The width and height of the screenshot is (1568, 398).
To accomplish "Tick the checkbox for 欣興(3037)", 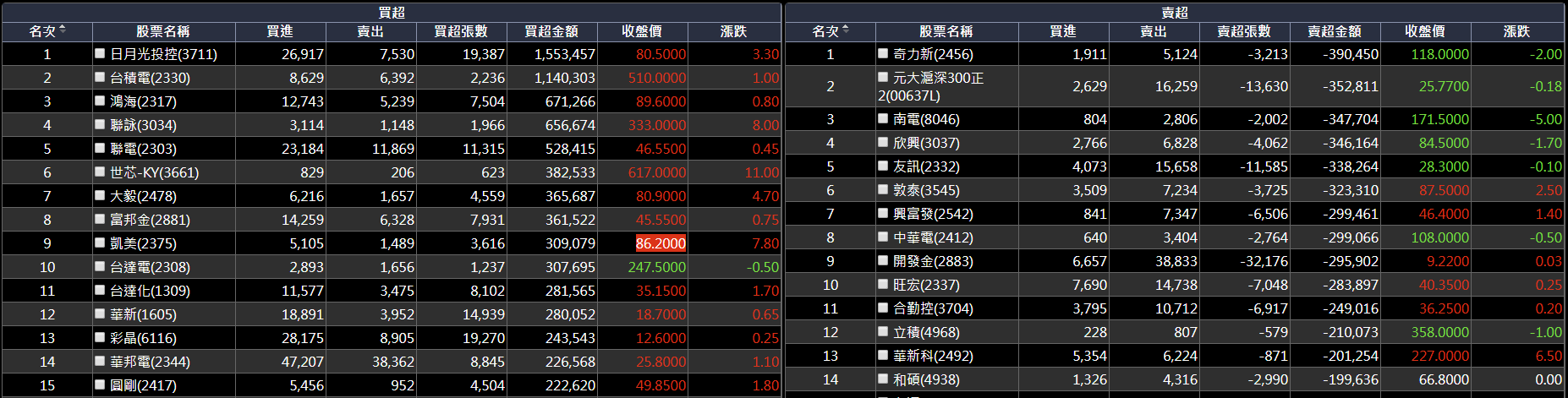I will click(x=883, y=142).
